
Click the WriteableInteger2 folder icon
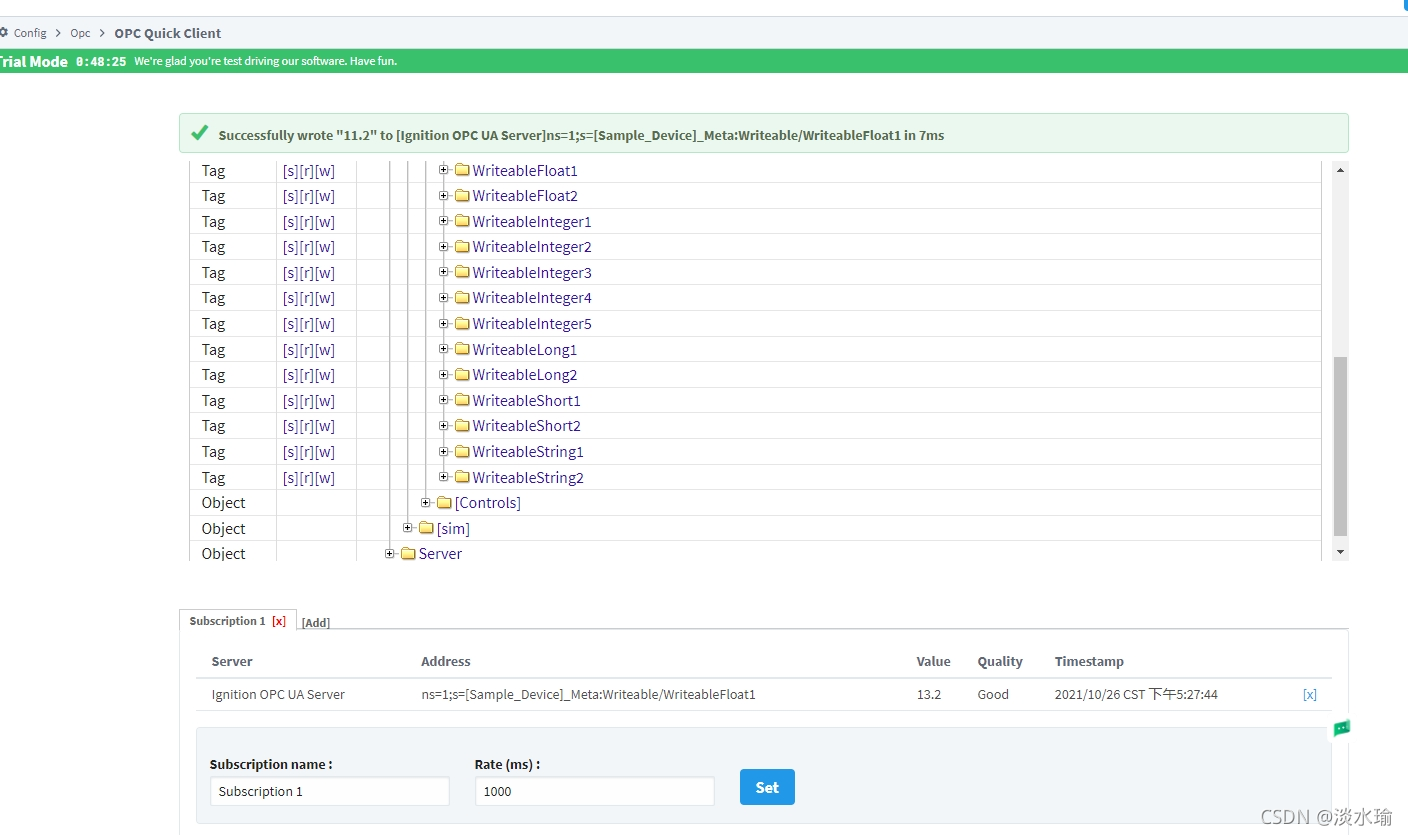(x=462, y=247)
